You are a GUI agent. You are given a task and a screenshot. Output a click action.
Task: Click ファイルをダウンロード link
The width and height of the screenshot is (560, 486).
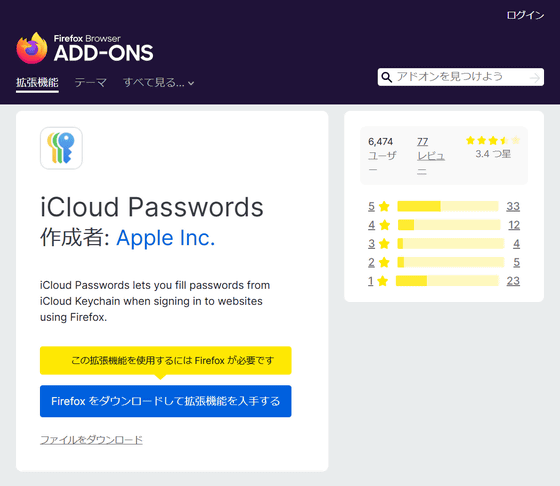click(91, 440)
